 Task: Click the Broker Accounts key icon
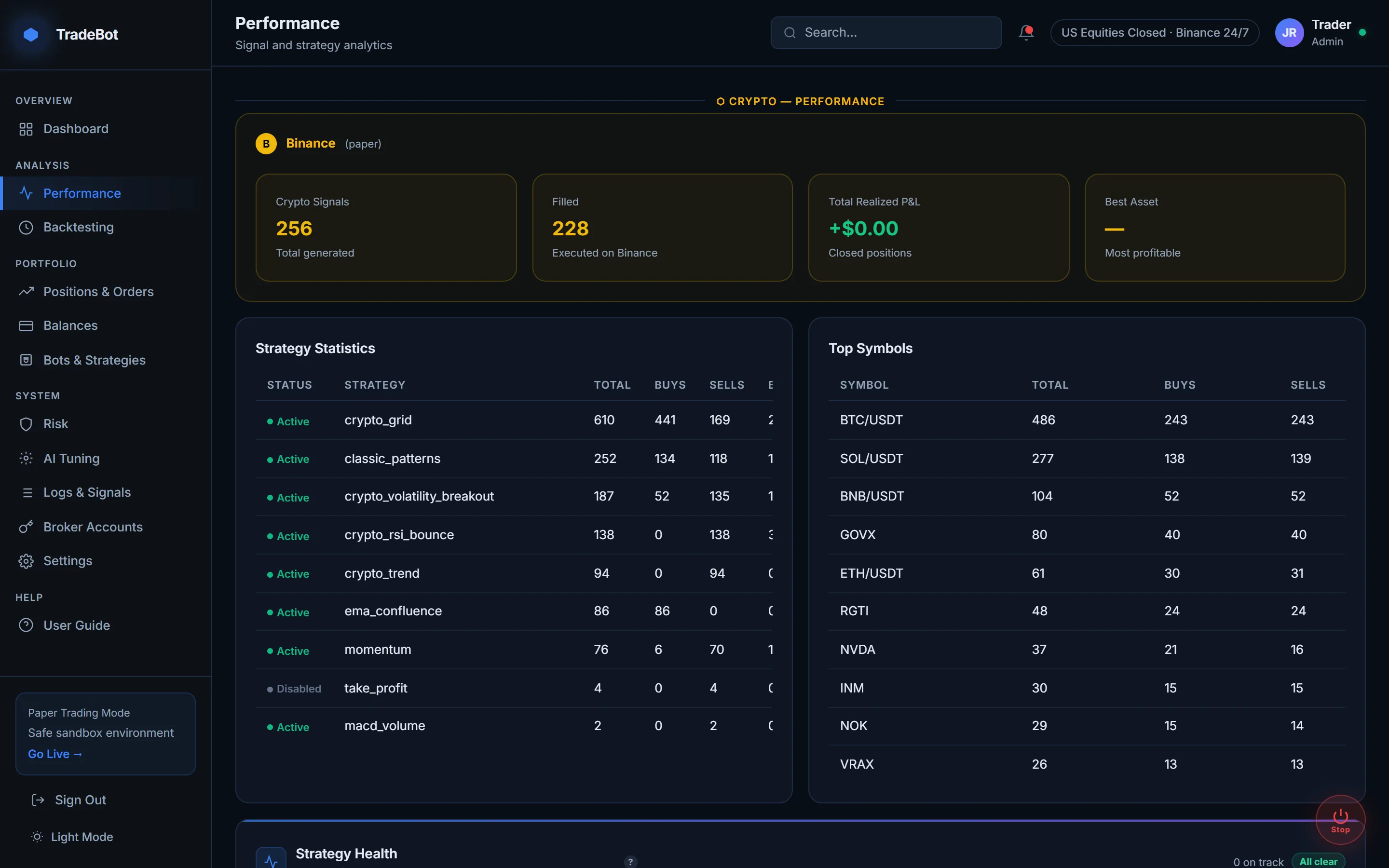(x=26, y=527)
